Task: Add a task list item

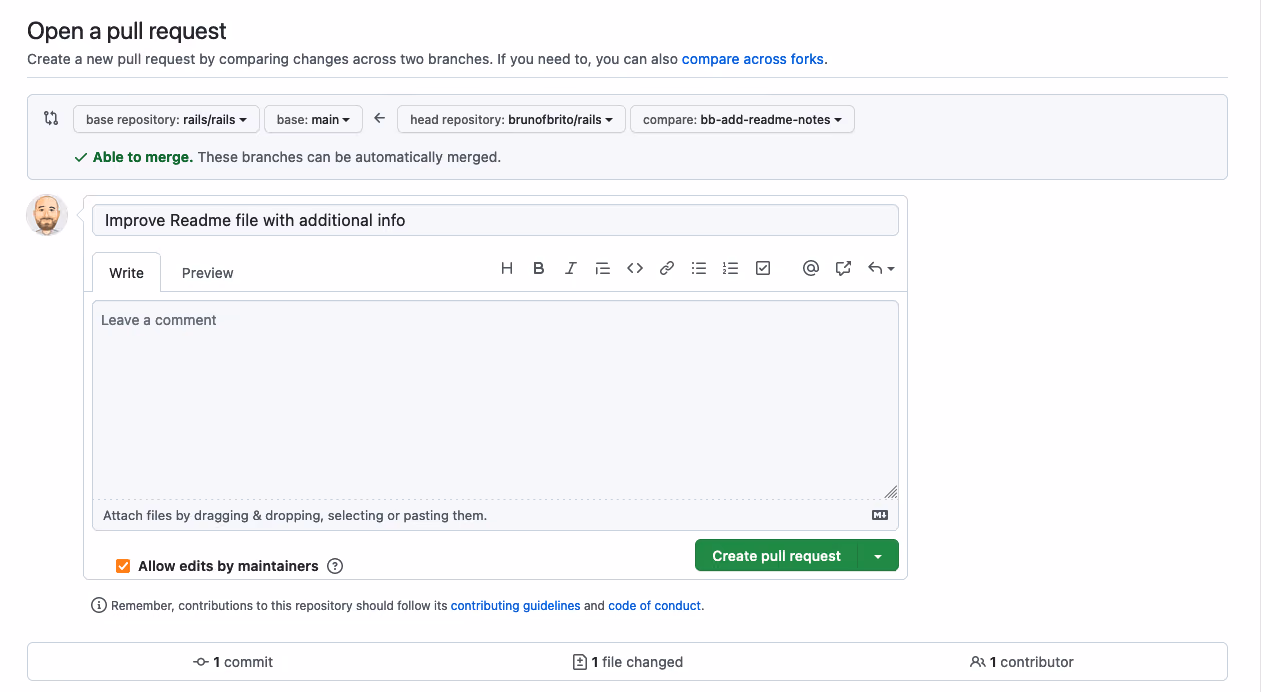Action: (x=763, y=268)
